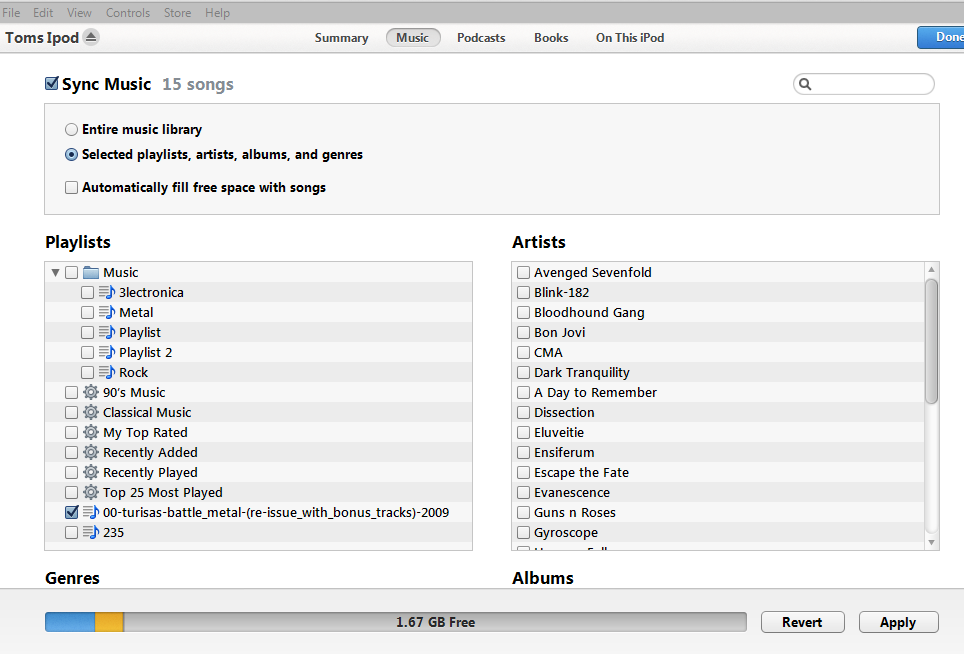Click the Rock playlist note icon
Screen dimensions: 964x654
coord(107,372)
